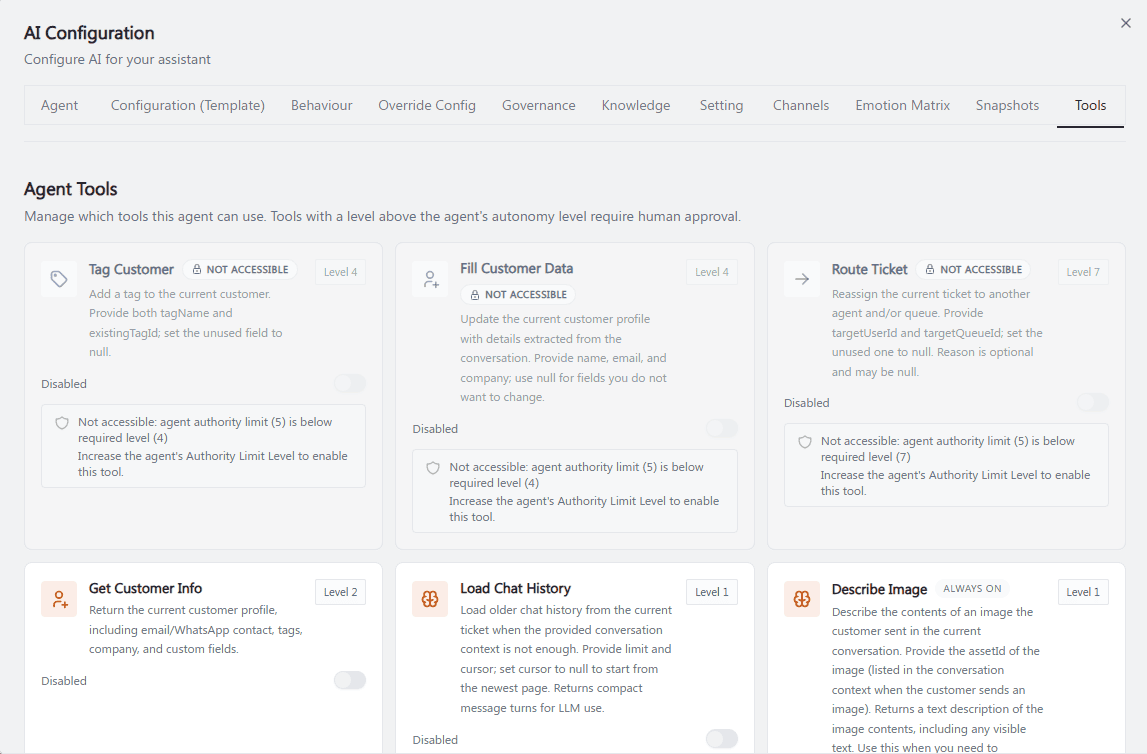Click 'Configure AI for your assistant' subtitle
Viewport: 1147px width, 754px height.
[x=117, y=59]
